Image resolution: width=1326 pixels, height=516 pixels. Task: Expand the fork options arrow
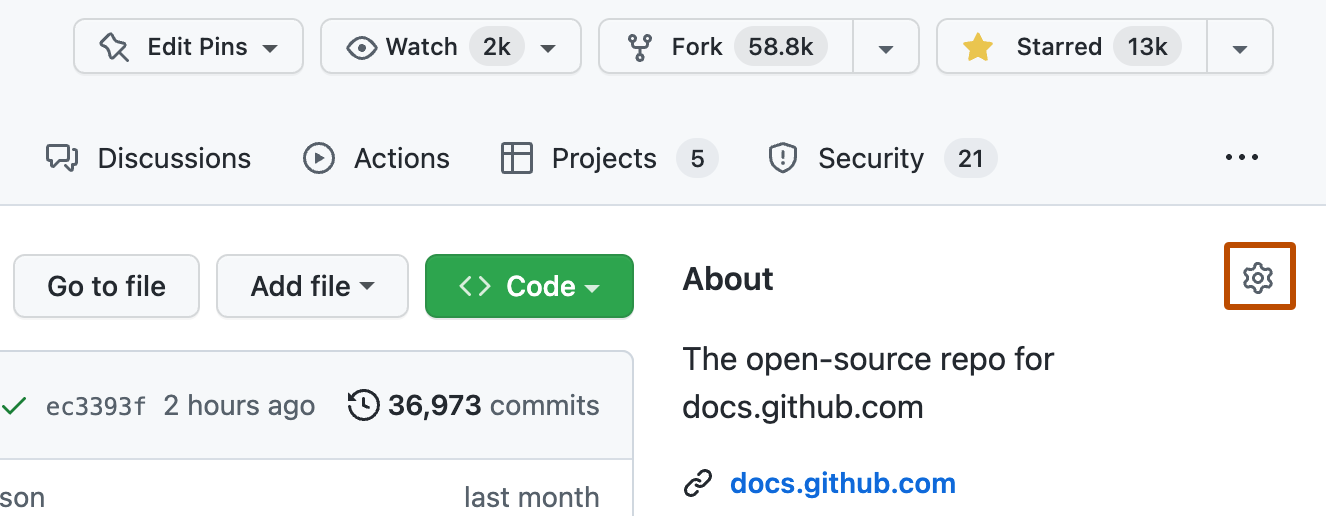(885, 47)
